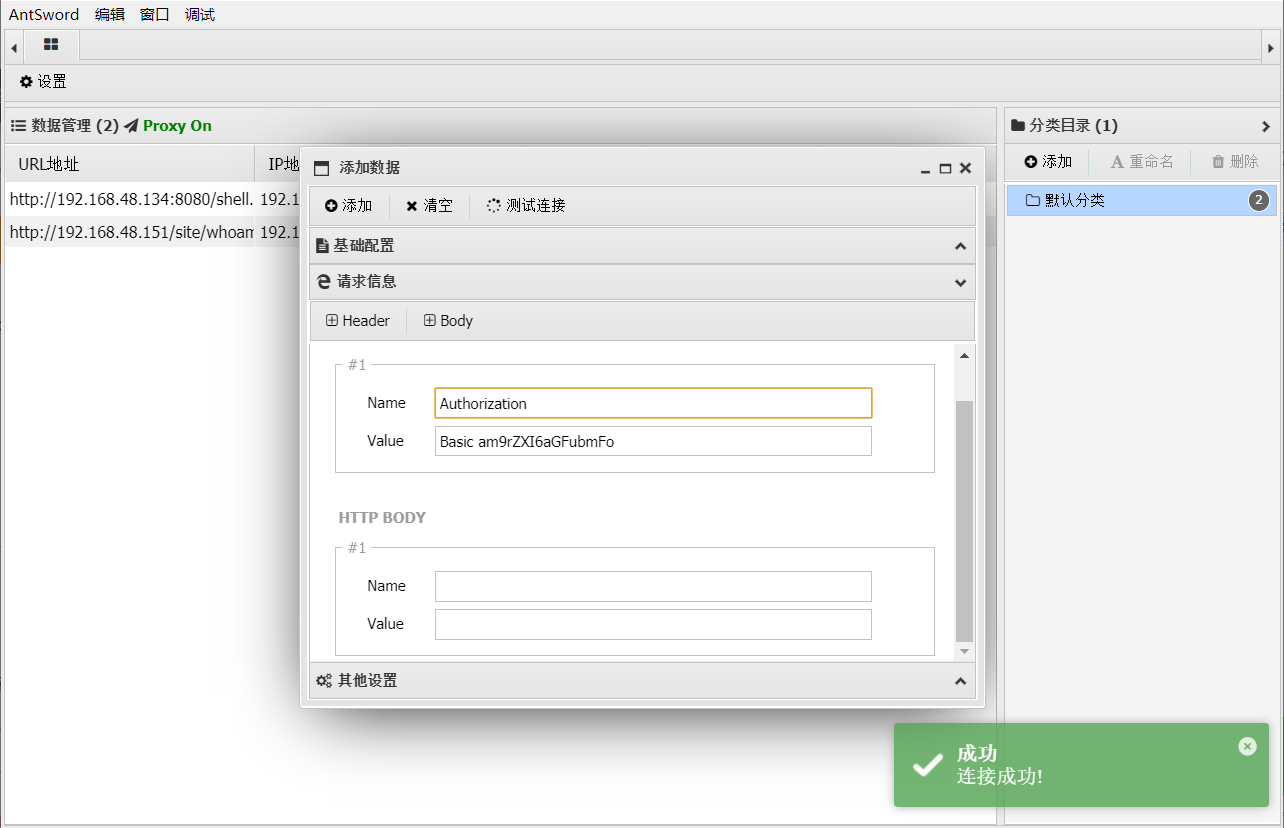
Task: Select the 默认分类 category
Action: 1141,201
